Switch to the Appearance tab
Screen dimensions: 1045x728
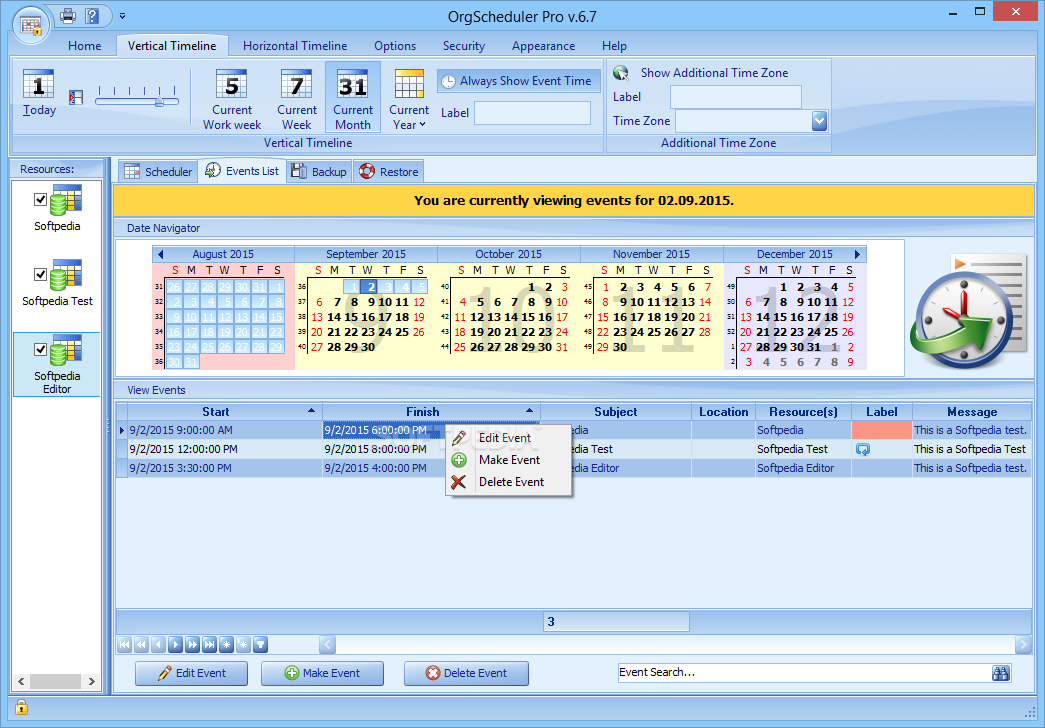click(543, 46)
